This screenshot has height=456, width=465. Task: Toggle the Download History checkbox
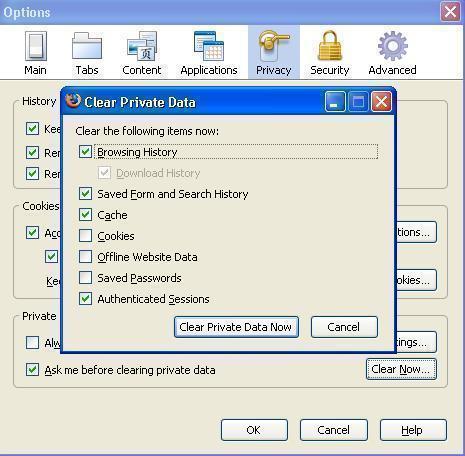click(x=104, y=173)
